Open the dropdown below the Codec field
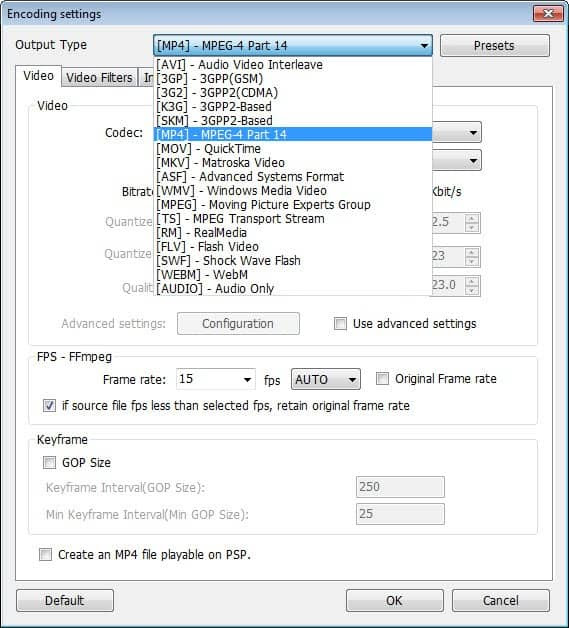 473,161
